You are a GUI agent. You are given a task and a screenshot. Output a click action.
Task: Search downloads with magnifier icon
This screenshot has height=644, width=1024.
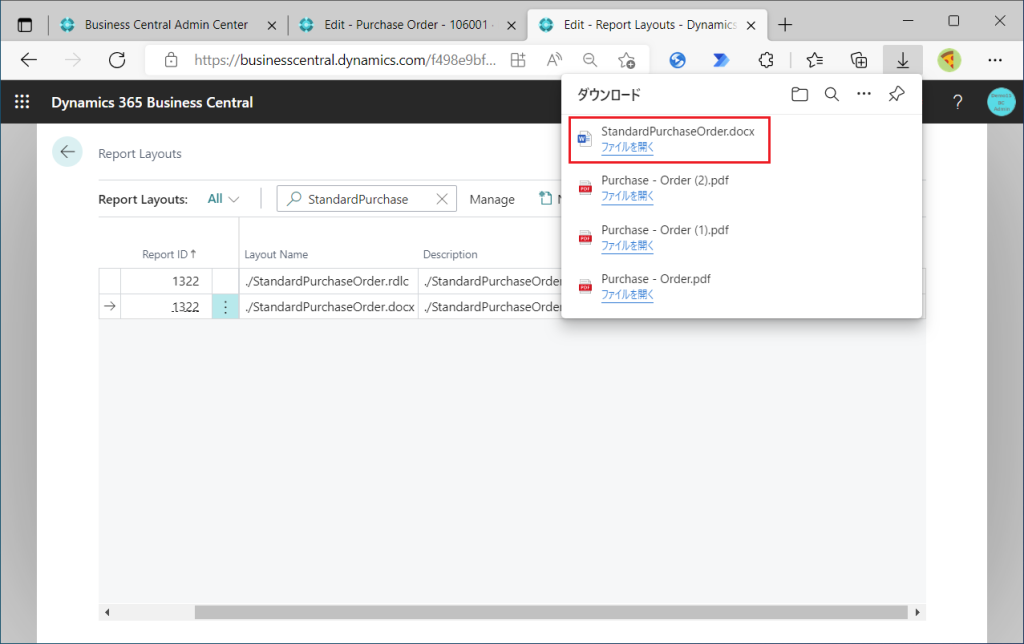[x=831, y=94]
